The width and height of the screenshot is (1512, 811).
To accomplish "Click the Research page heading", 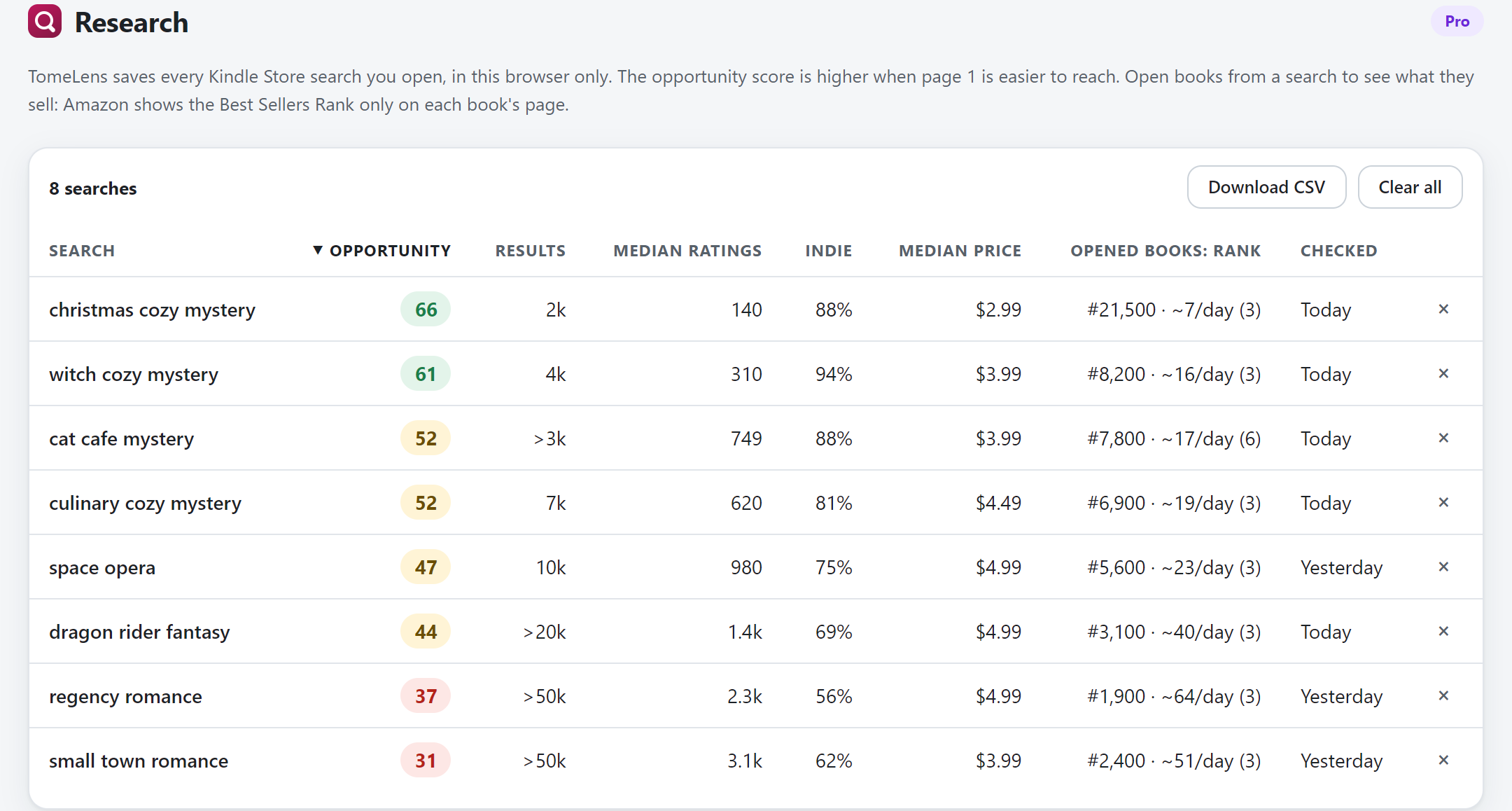I will coord(132,22).
